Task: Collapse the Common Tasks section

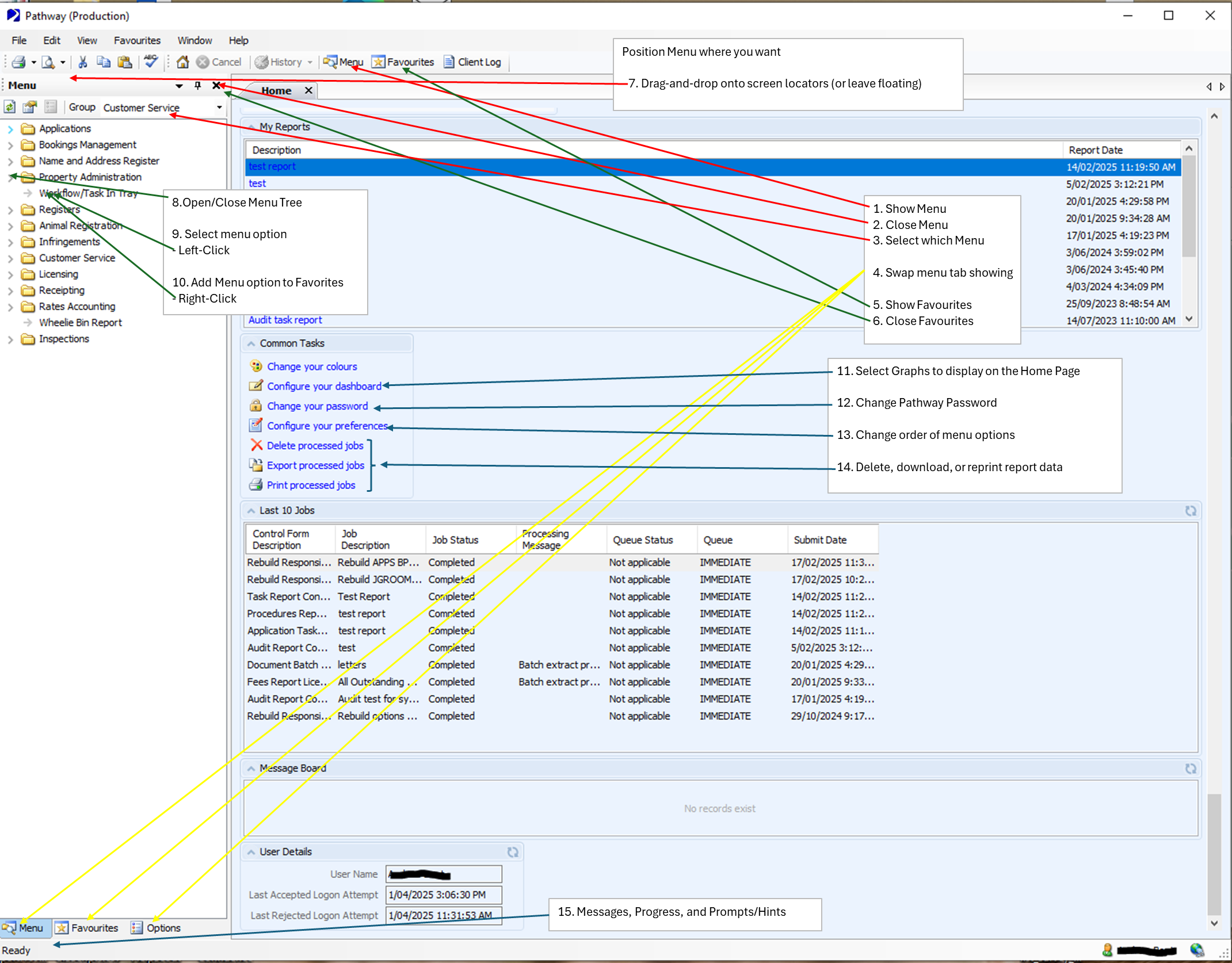Action: pyautogui.click(x=251, y=343)
